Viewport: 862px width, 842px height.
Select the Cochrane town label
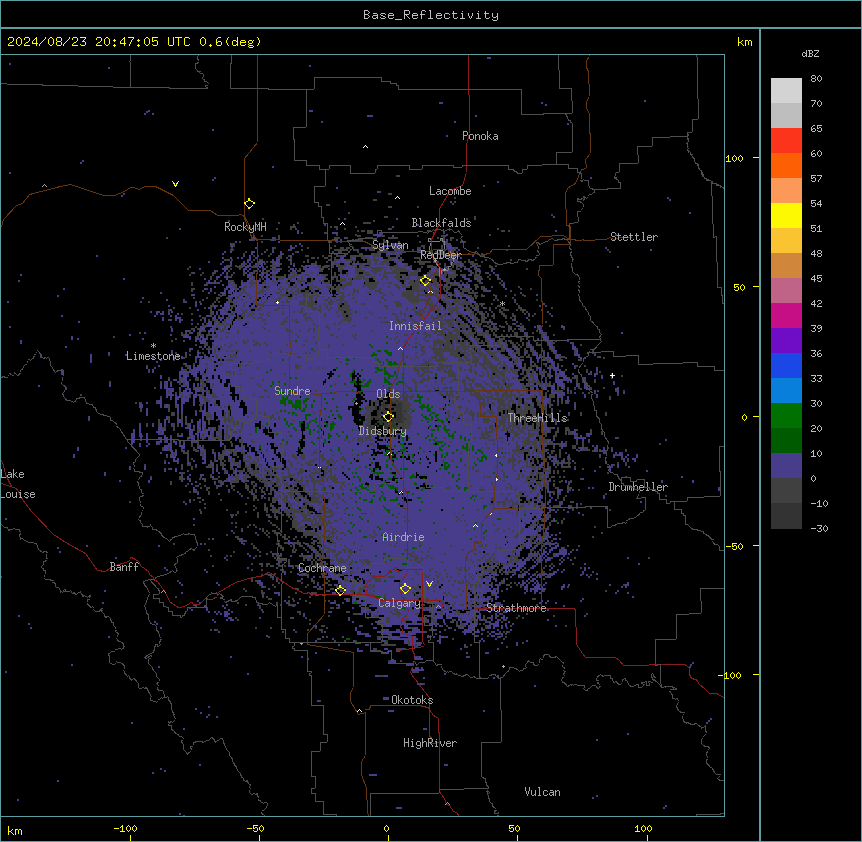click(x=322, y=568)
